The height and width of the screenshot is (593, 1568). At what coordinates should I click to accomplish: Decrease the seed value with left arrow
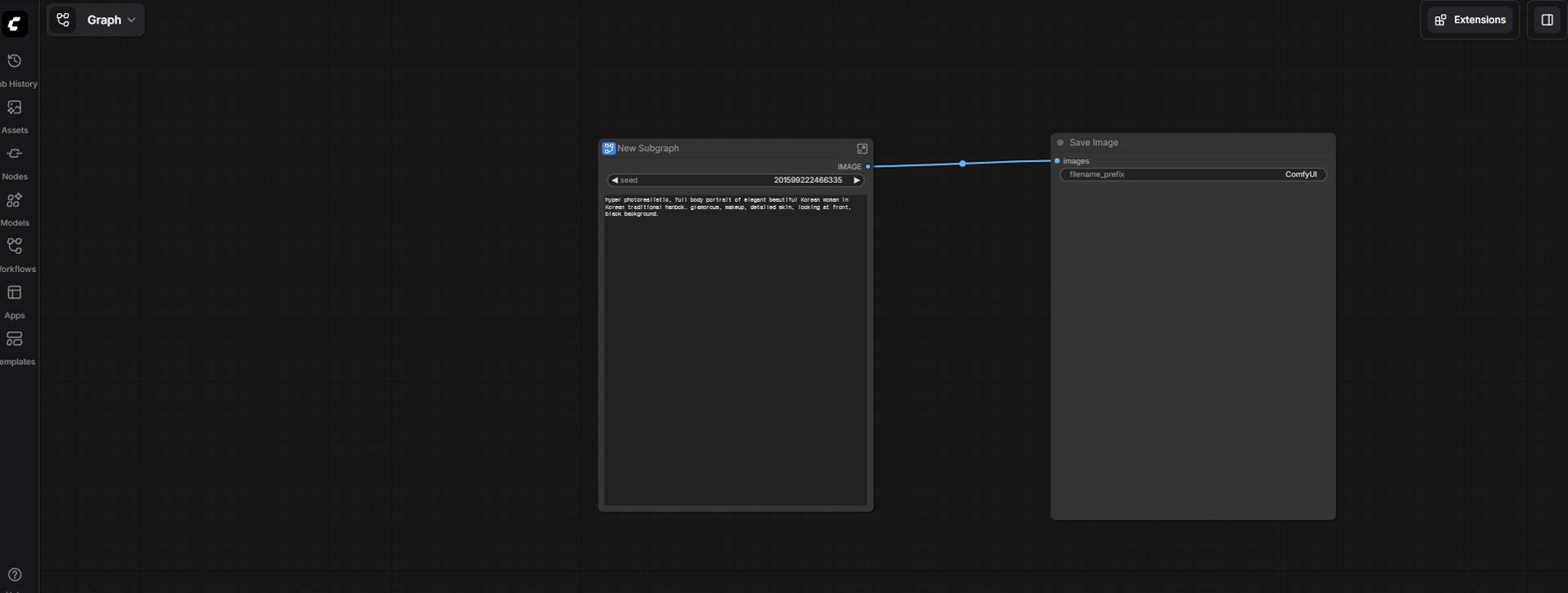614,181
